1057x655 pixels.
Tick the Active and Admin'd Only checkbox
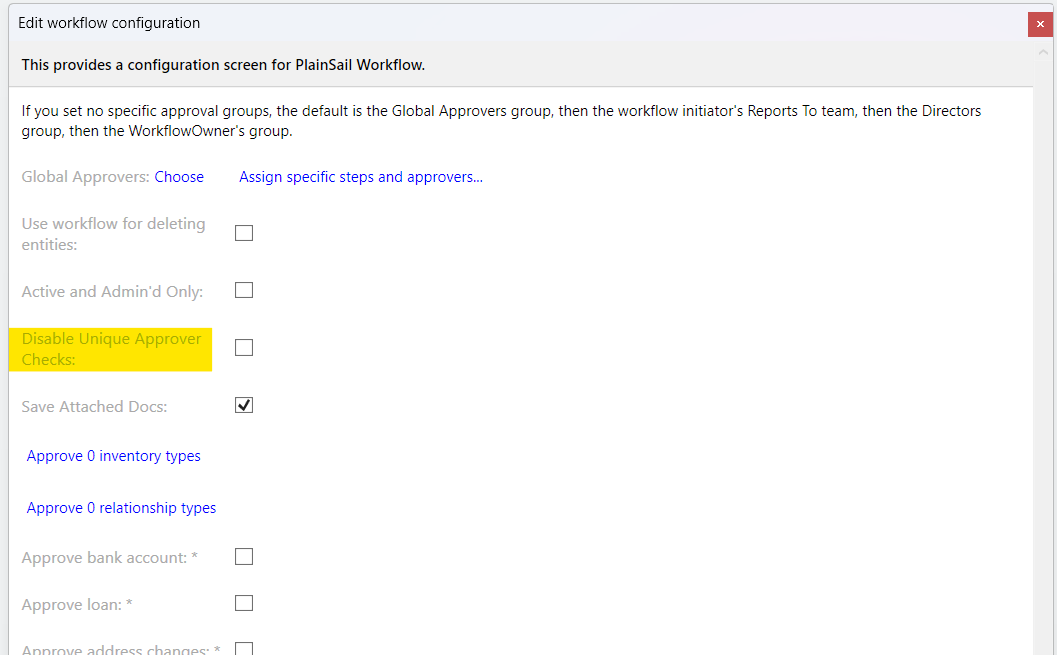click(244, 290)
